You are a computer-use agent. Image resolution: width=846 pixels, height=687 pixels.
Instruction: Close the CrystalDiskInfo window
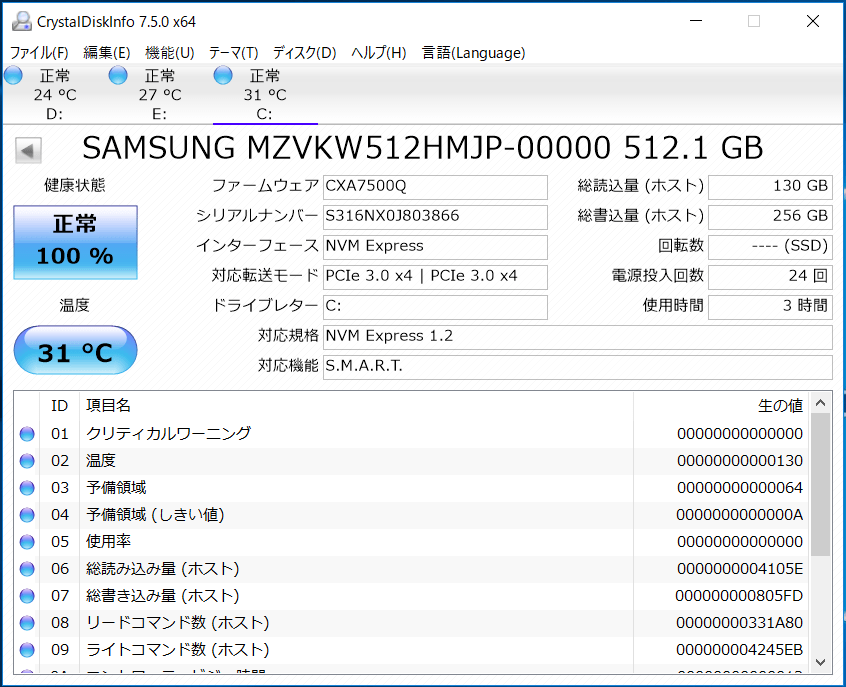[x=813, y=21]
